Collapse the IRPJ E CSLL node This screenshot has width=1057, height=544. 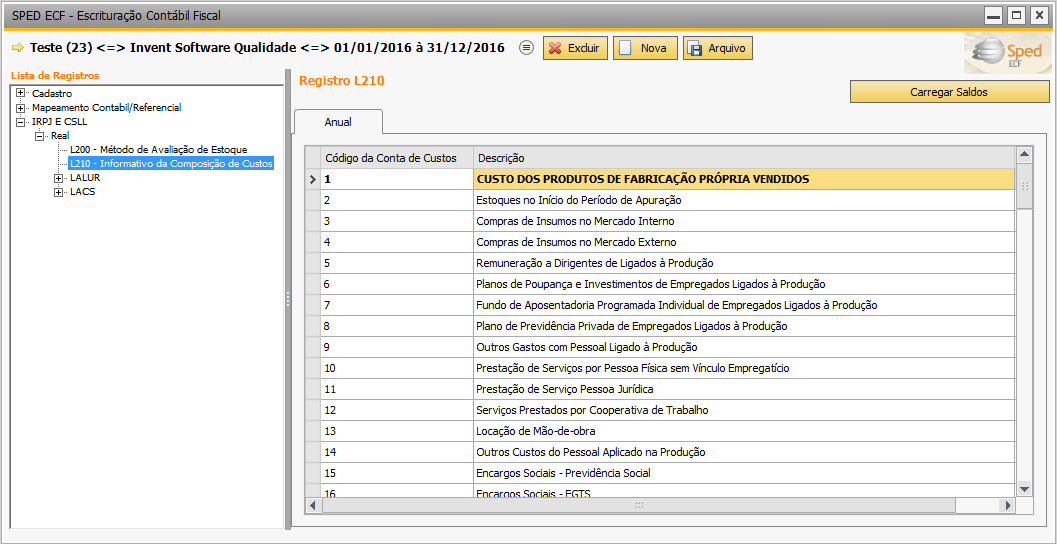click(21, 122)
